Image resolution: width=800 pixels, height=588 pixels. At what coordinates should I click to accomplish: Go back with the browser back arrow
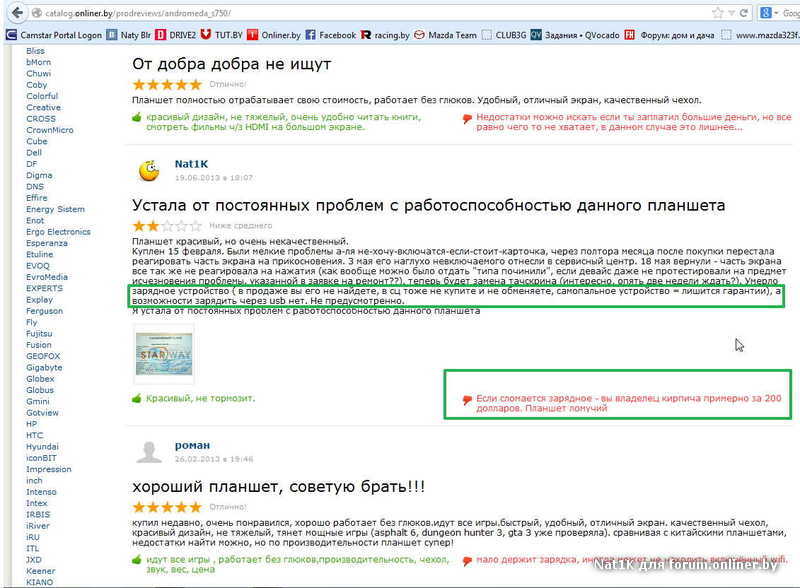17,13
